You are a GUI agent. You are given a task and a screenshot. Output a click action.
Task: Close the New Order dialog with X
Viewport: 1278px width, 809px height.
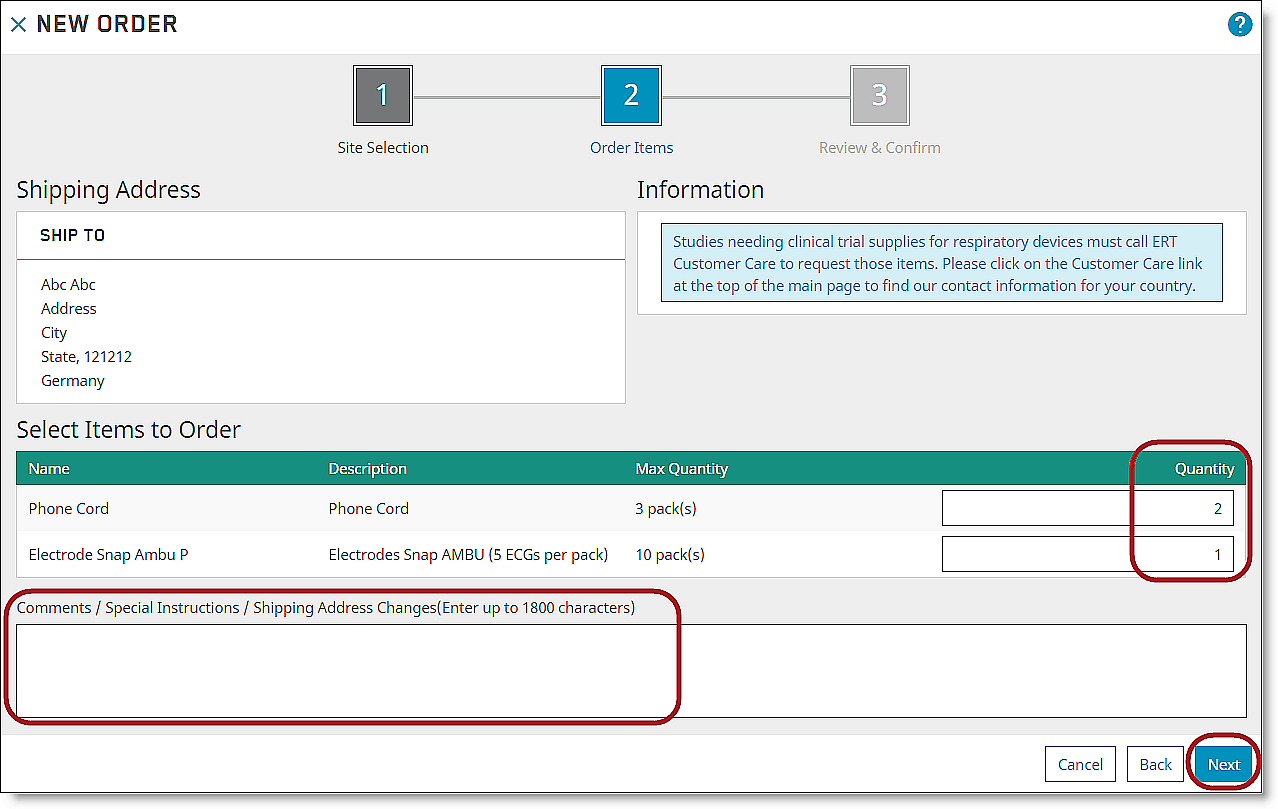[x=18, y=24]
